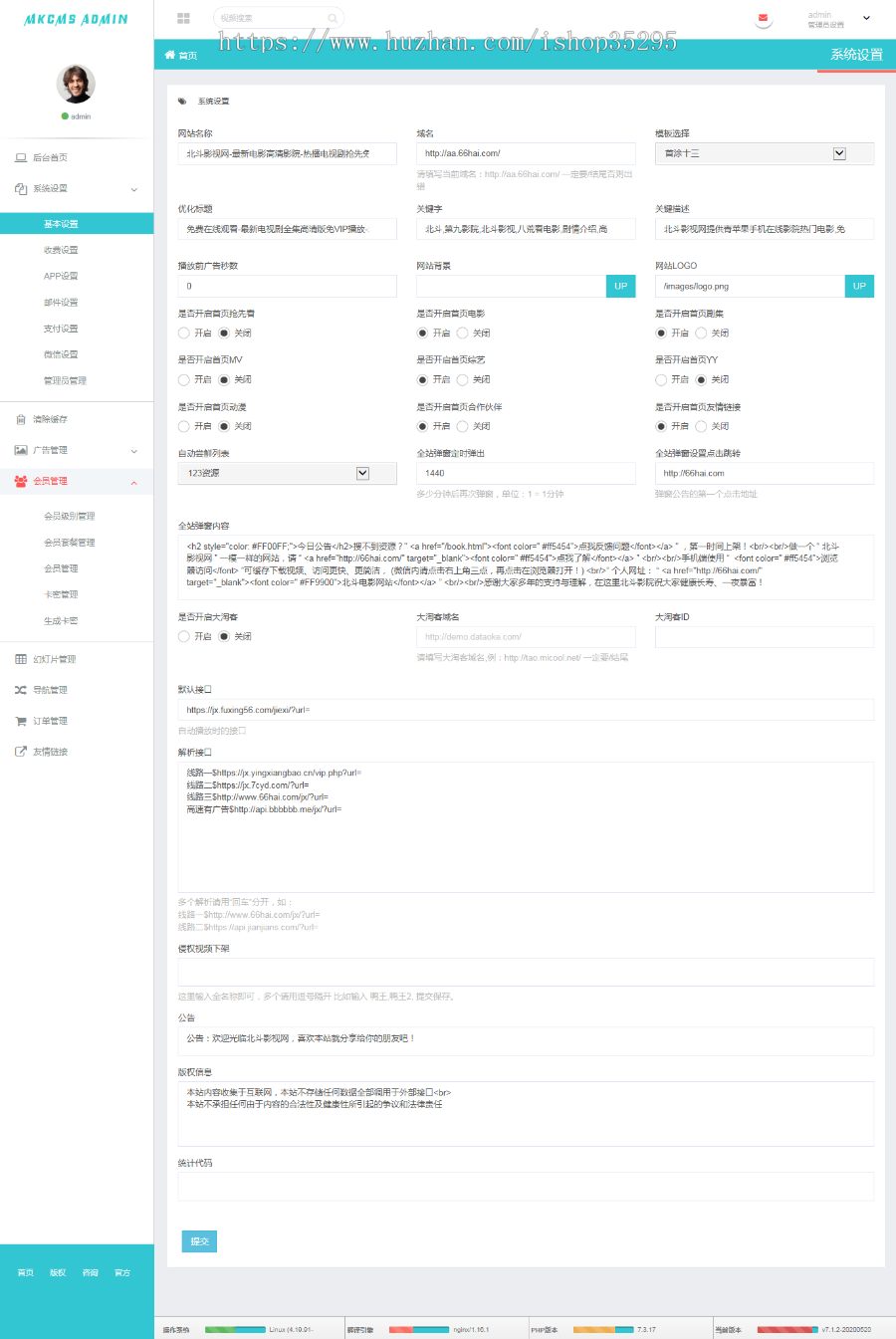The width and height of the screenshot is (896, 1339).
Task: Open the red mail notification icon
Action: click(x=763, y=18)
